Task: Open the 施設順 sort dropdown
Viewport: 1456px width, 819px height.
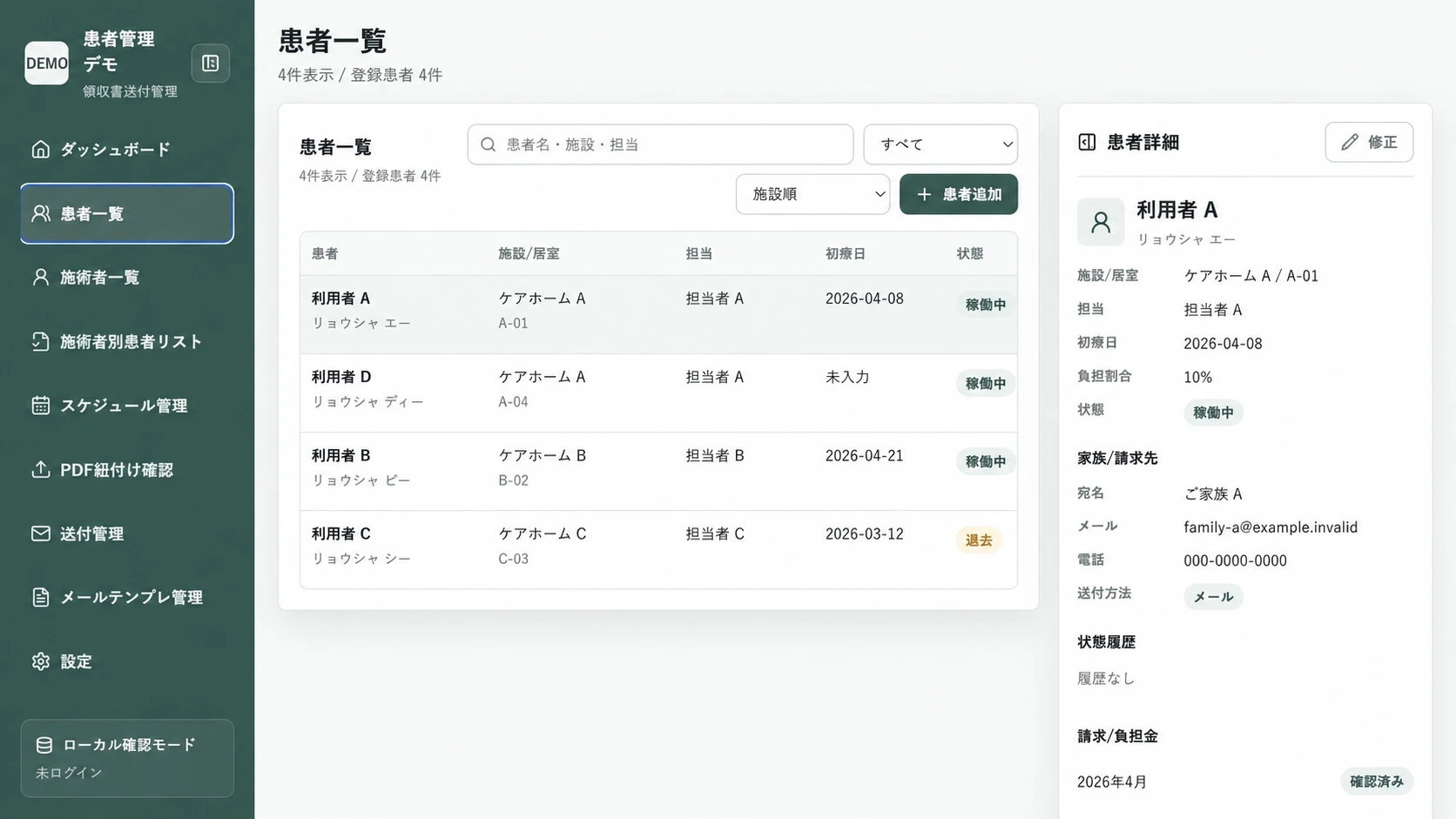Action: pos(812,194)
